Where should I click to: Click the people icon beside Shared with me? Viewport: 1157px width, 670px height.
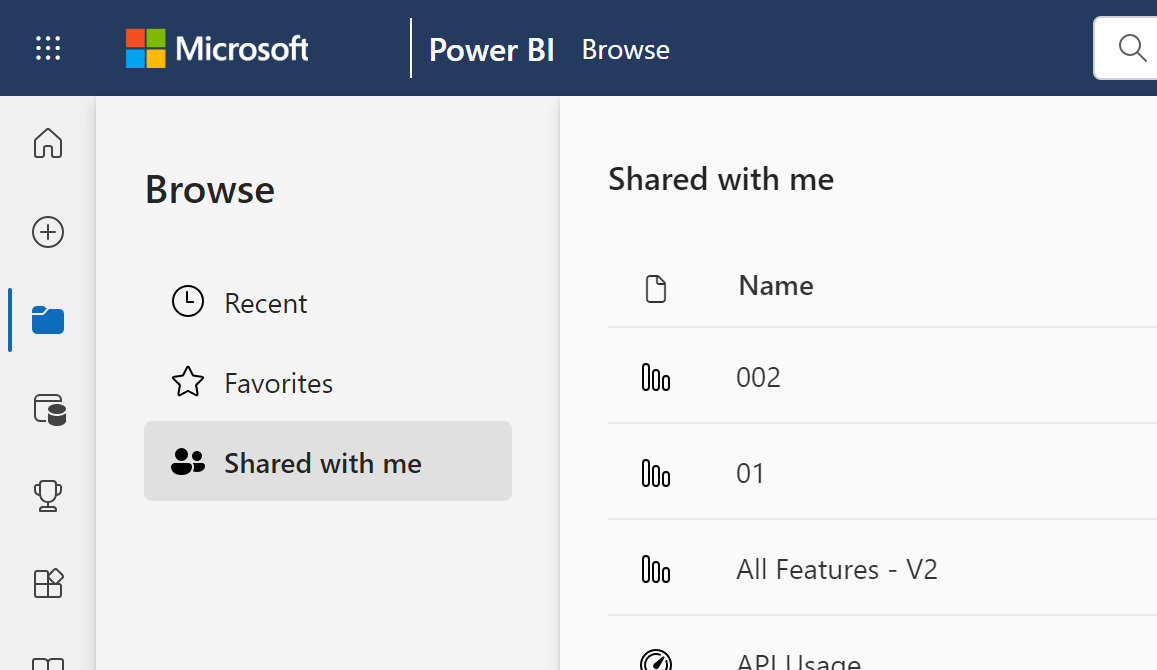click(188, 461)
